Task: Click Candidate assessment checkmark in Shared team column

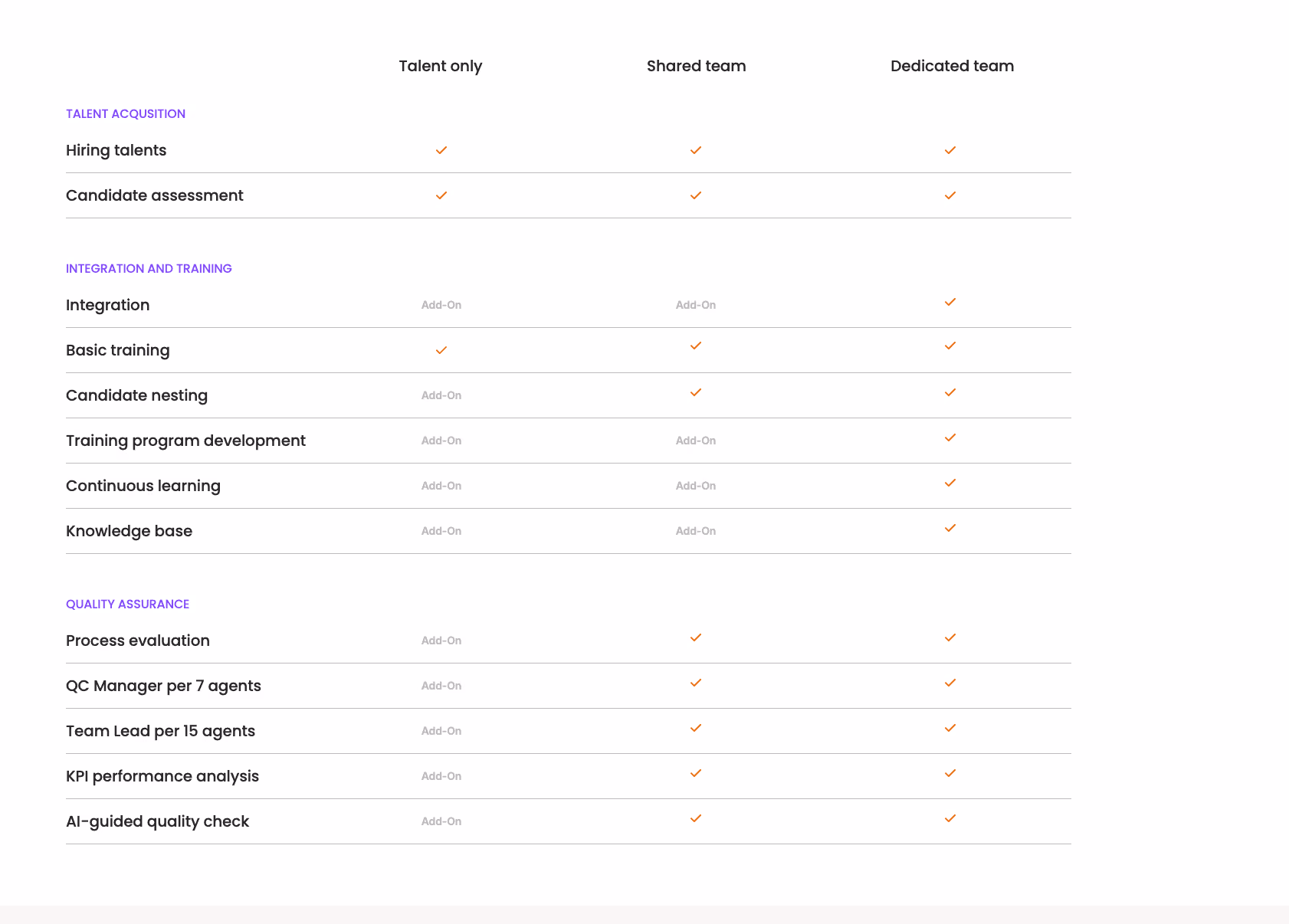Action: tap(696, 195)
